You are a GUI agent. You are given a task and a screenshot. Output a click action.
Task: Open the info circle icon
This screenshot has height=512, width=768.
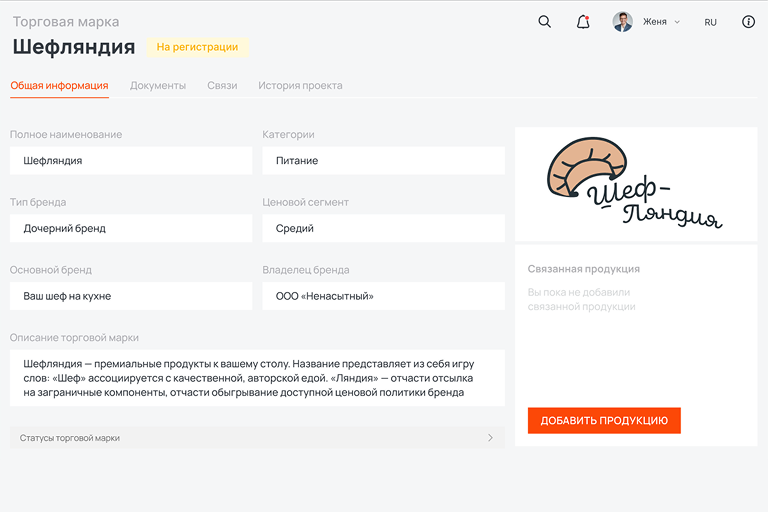(x=748, y=22)
